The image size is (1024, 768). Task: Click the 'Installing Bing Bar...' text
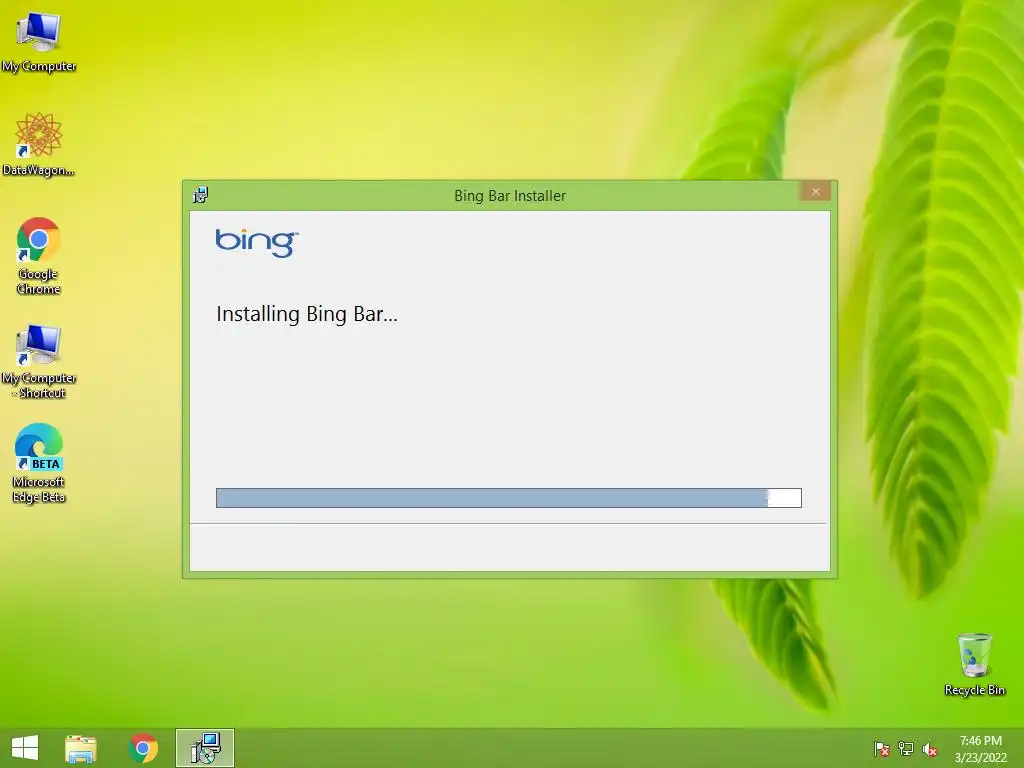pyautogui.click(x=307, y=314)
